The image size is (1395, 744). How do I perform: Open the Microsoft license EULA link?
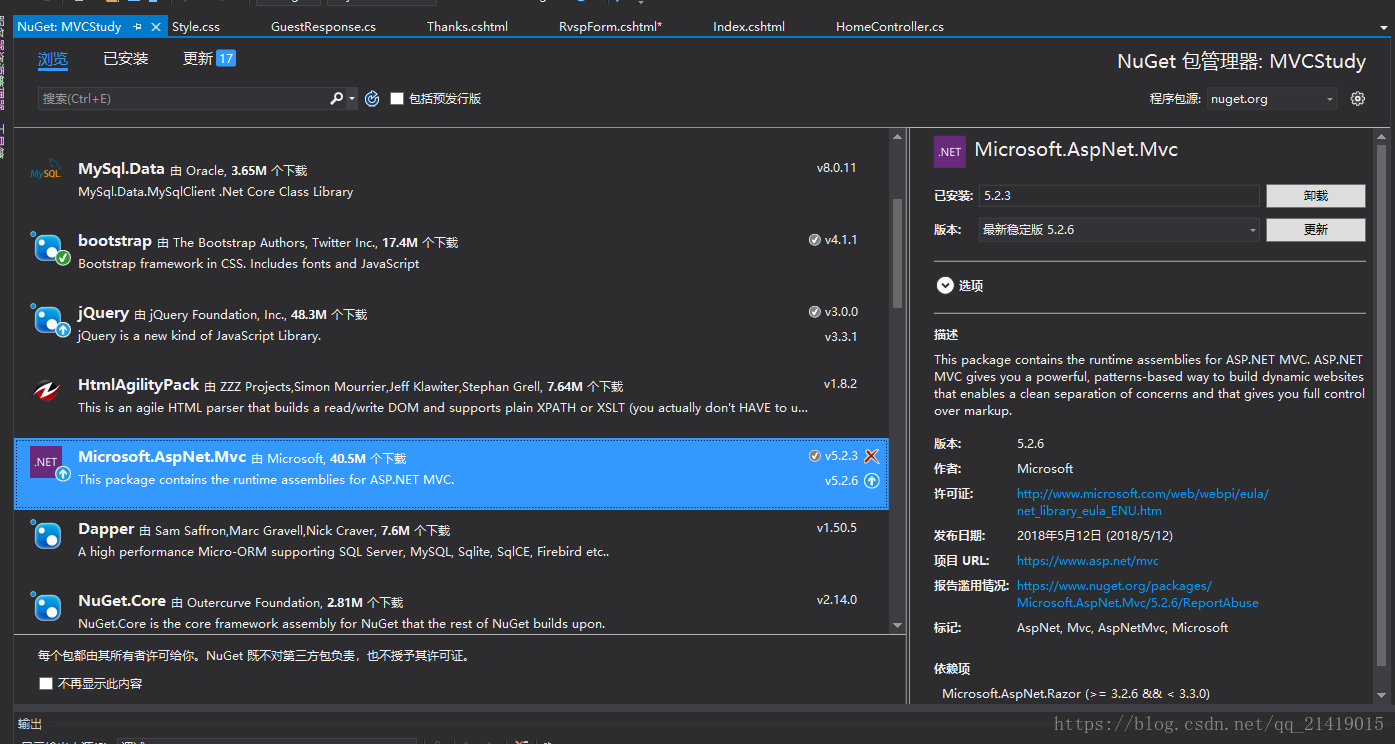click(1142, 502)
